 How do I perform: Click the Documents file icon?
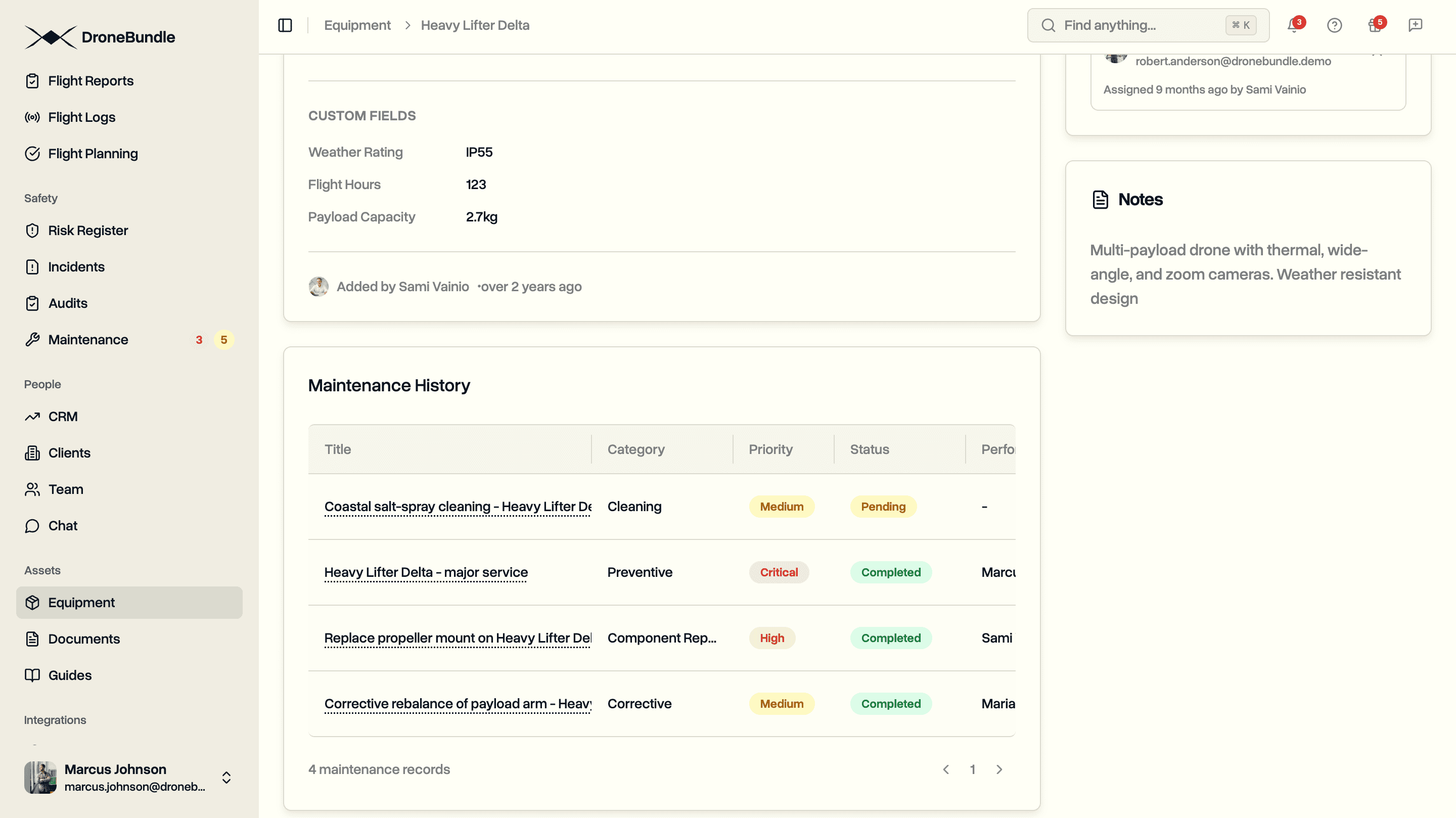click(x=32, y=639)
